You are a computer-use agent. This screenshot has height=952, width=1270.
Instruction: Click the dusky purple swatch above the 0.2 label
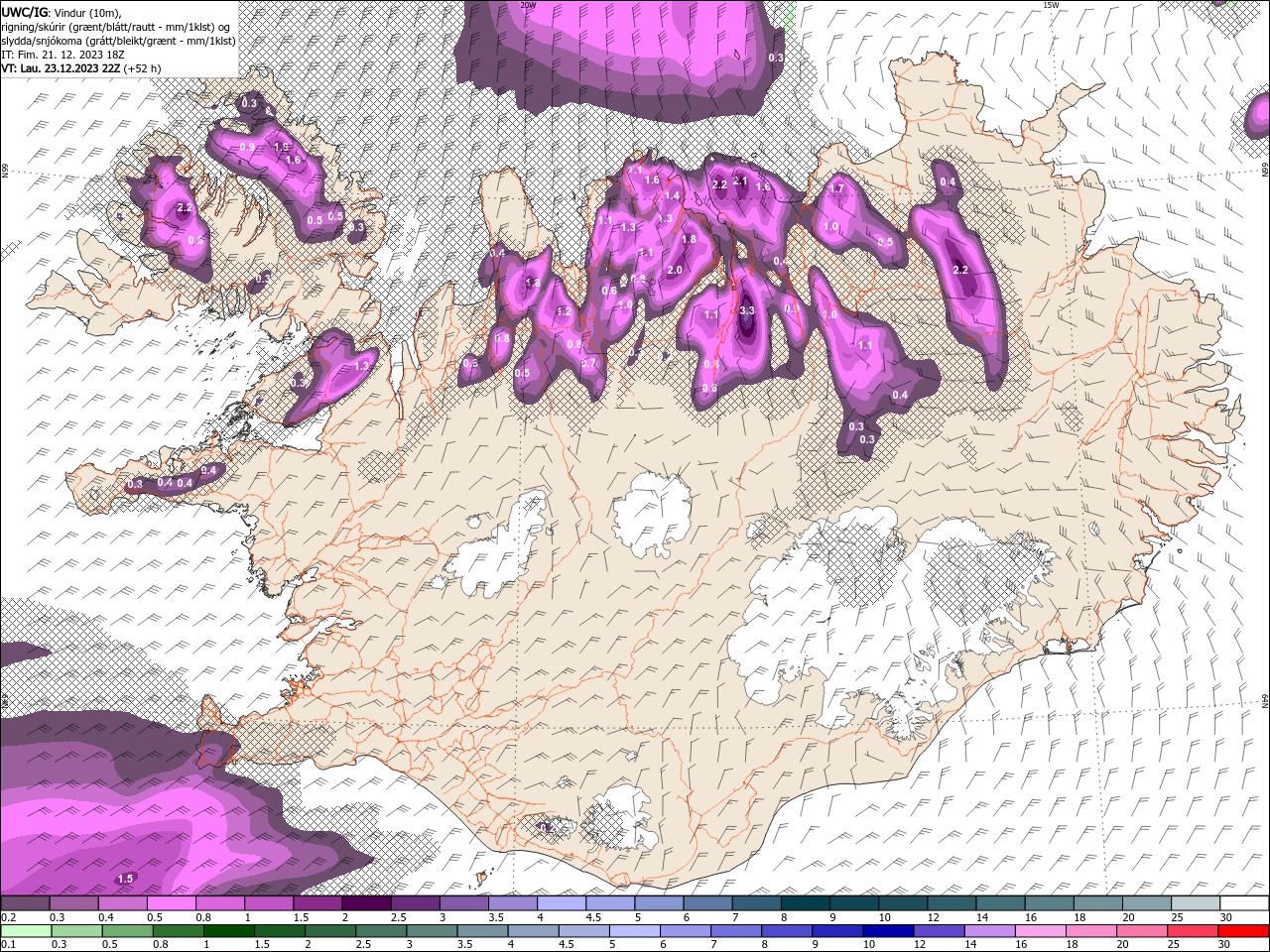pos(25,904)
